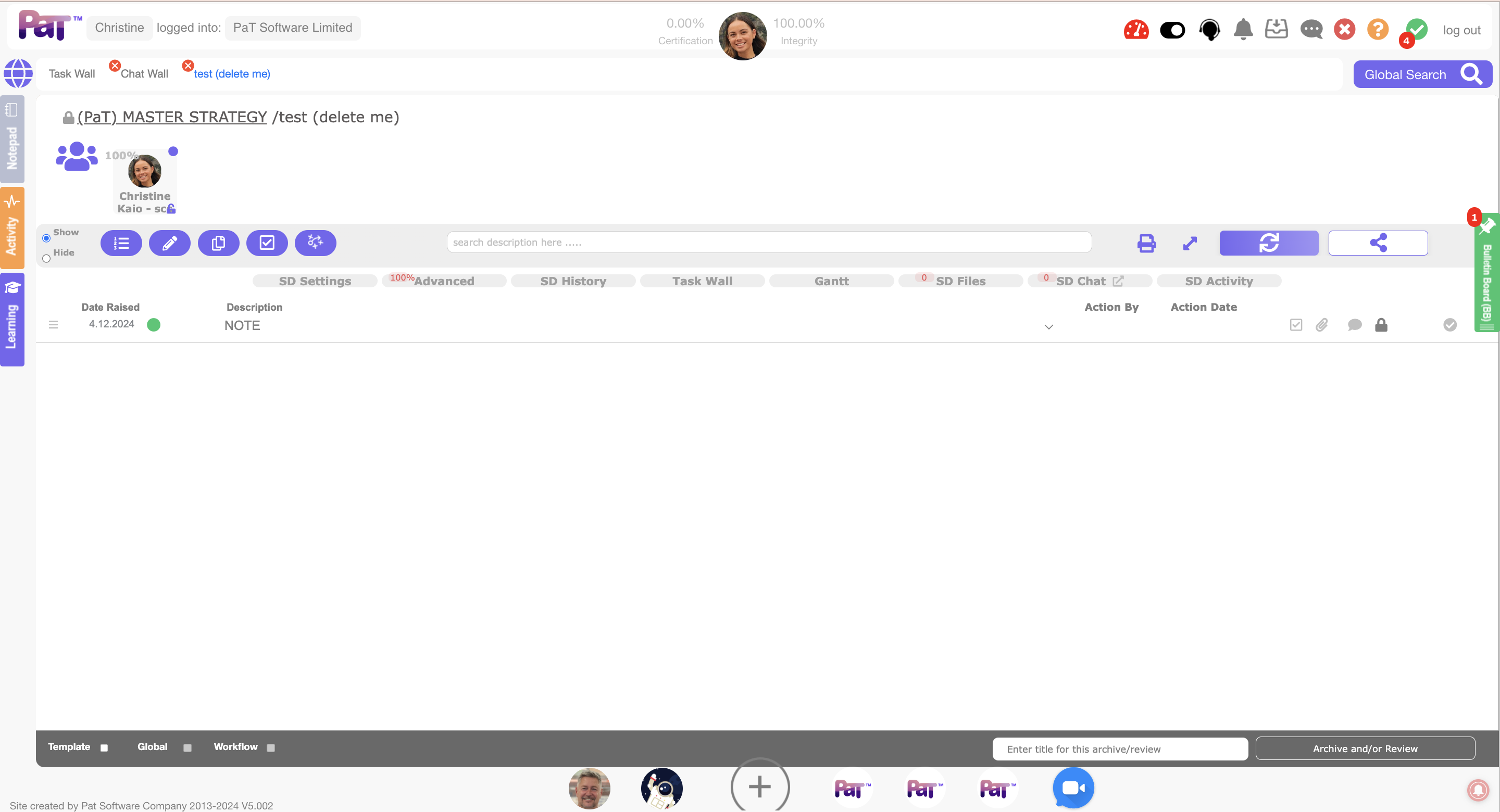Click the copy documents icon
Viewport: 1500px width, 812px height.
(218, 243)
